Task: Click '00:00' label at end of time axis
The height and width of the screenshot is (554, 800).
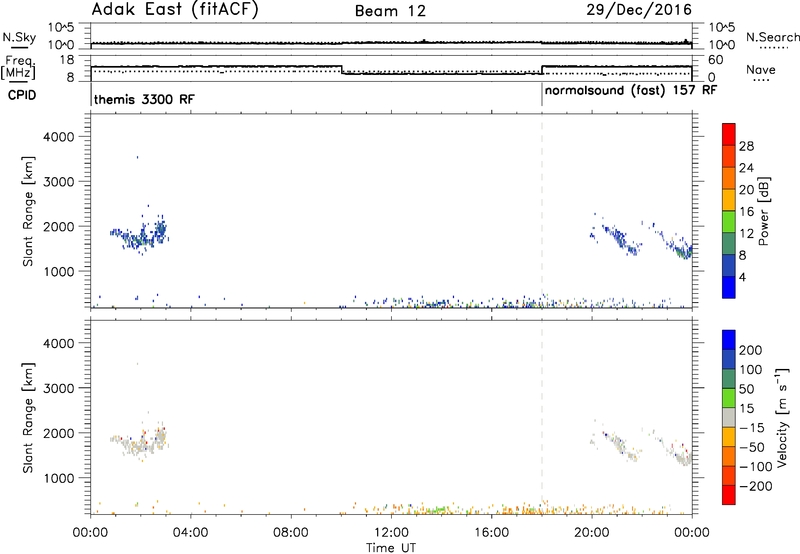Action: pyautogui.click(x=692, y=533)
